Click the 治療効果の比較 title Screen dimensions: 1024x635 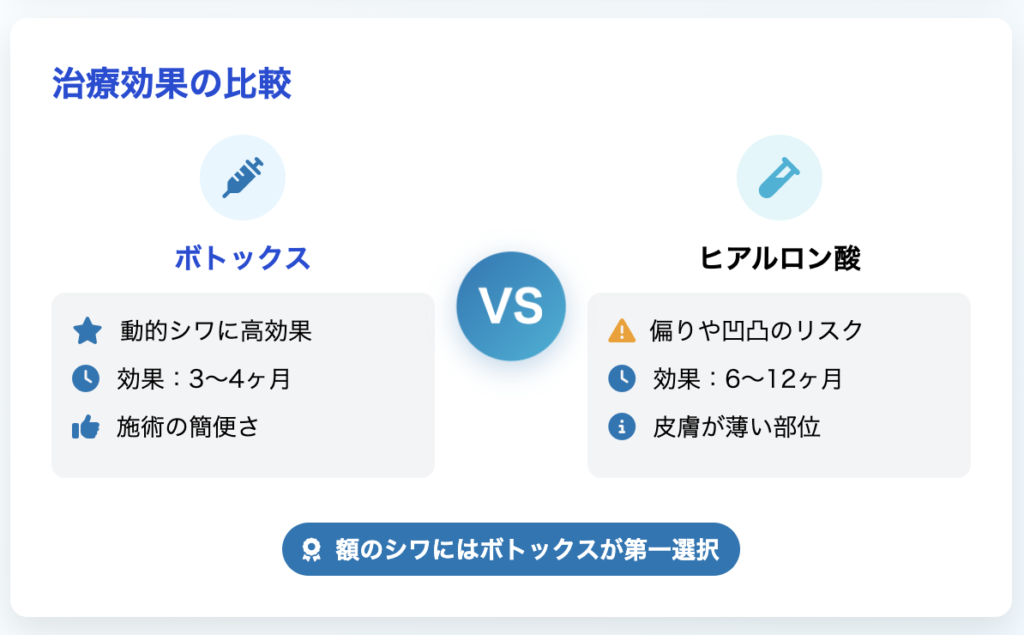[x=172, y=84]
